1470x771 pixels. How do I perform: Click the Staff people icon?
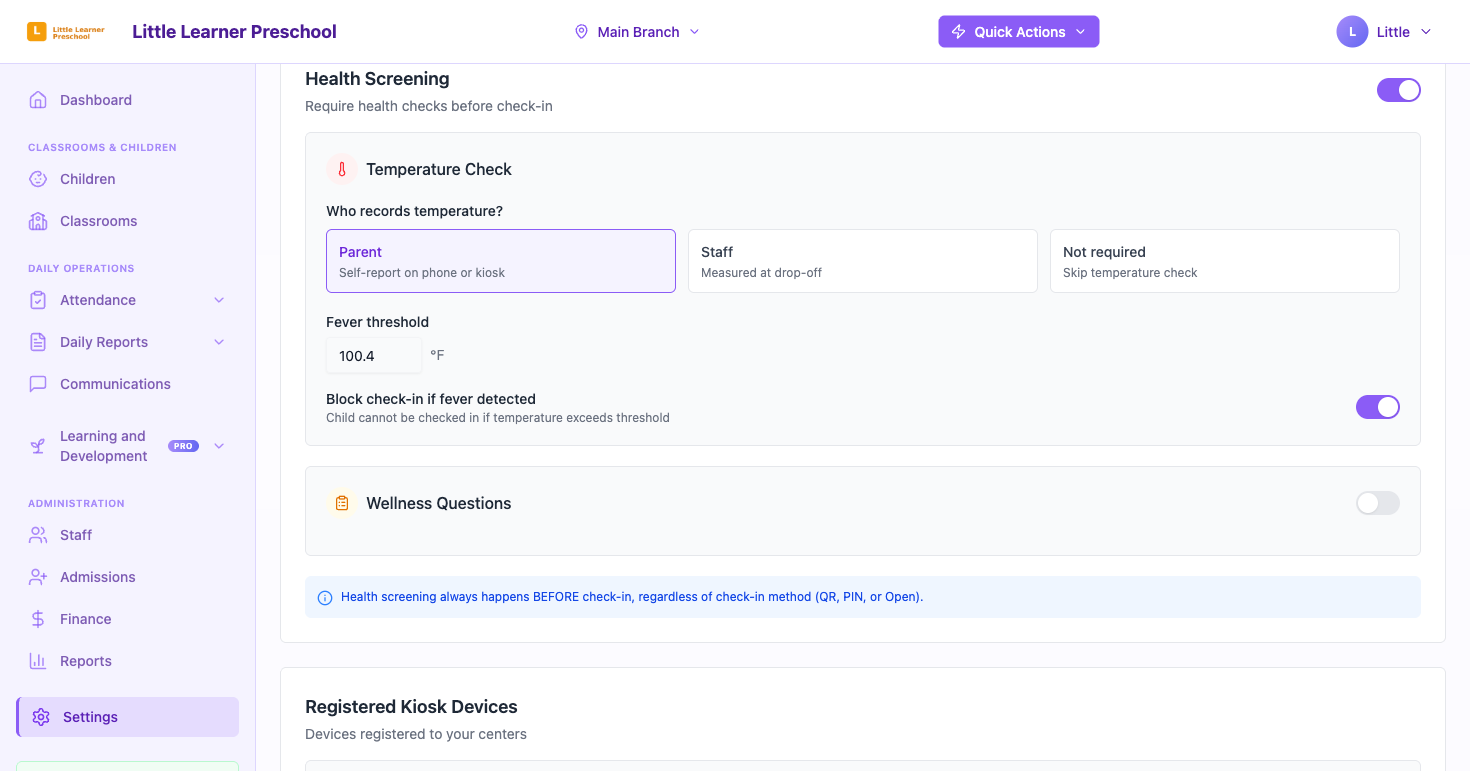pos(38,535)
